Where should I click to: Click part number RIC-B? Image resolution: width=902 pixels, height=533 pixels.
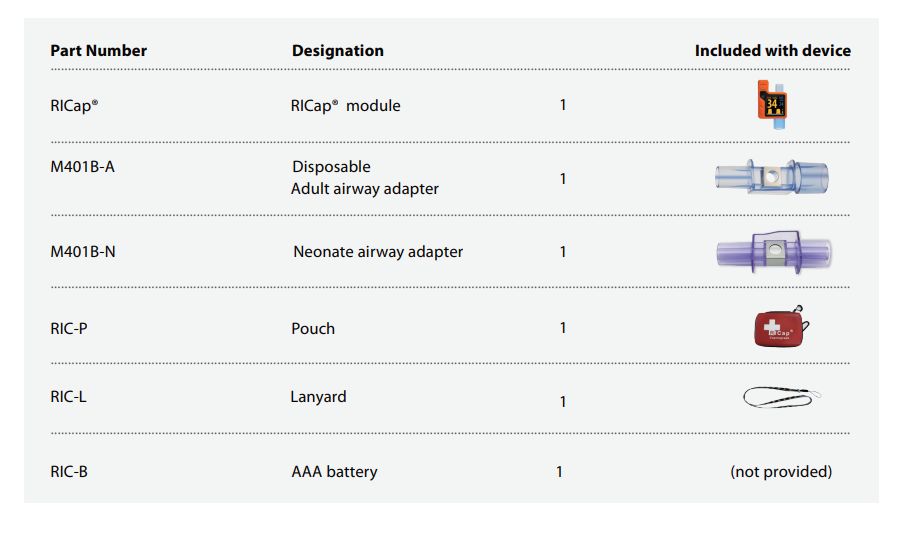point(69,471)
